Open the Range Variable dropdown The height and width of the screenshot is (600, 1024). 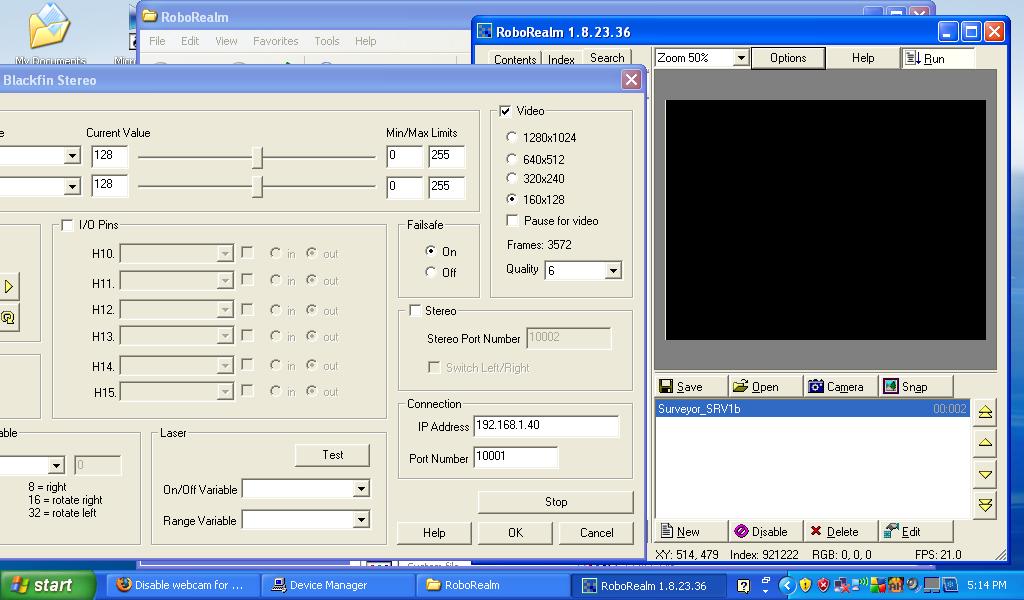pyautogui.click(x=360, y=520)
